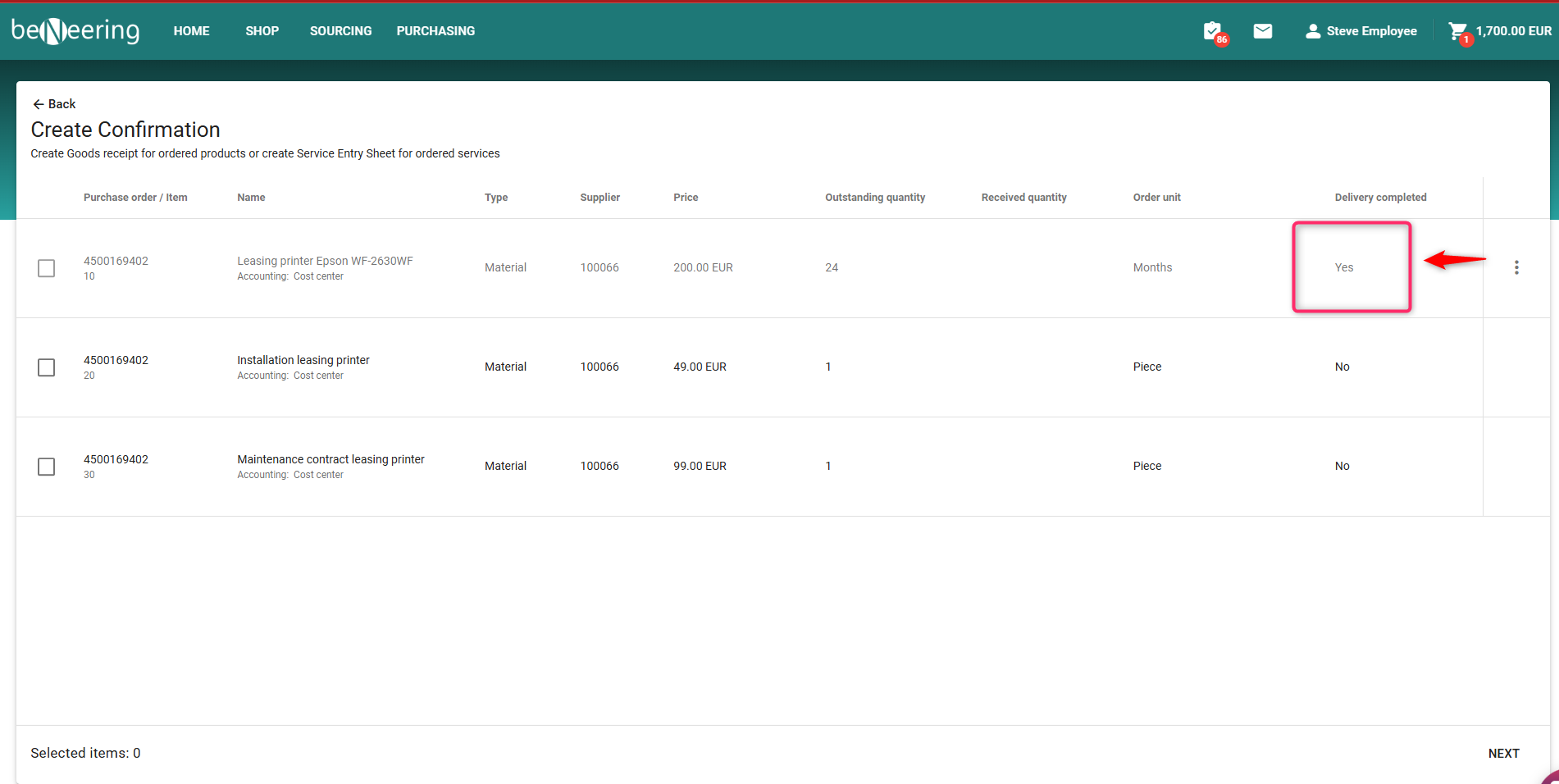This screenshot has width=1559, height=784.
Task: Open the Steve Employee user profile icon
Action: click(x=1313, y=31)
